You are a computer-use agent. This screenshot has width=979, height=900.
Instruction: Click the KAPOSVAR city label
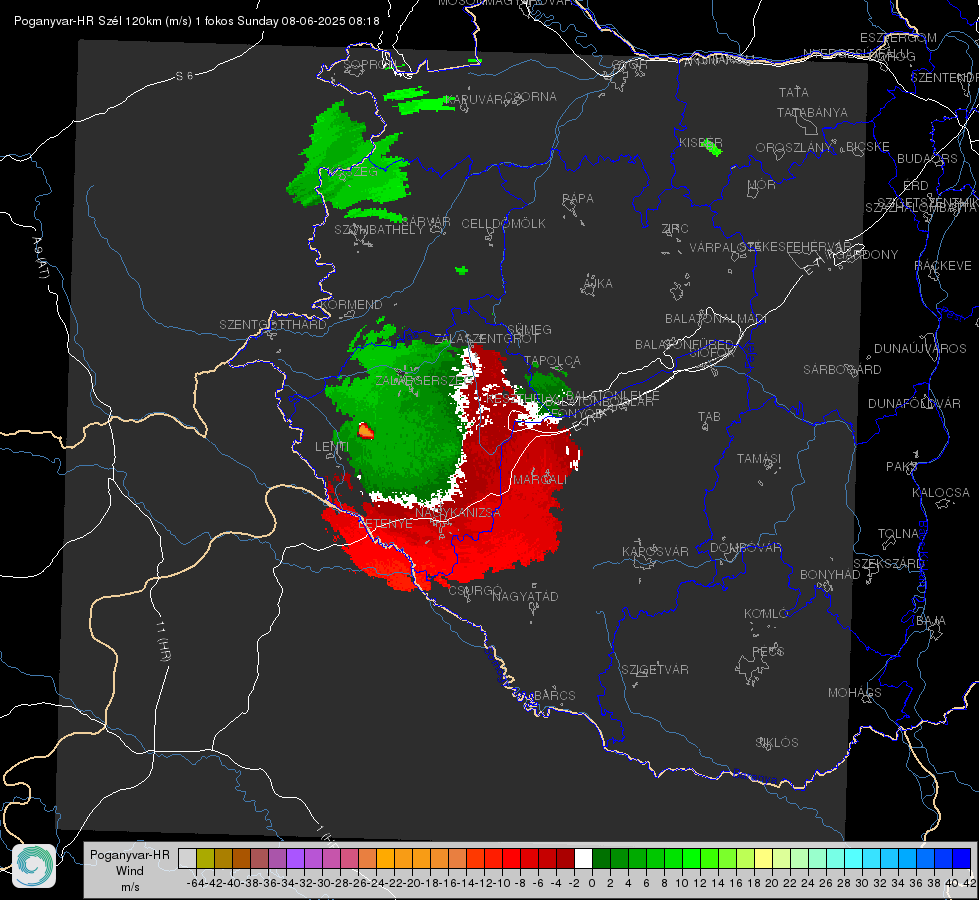(655, 551)
